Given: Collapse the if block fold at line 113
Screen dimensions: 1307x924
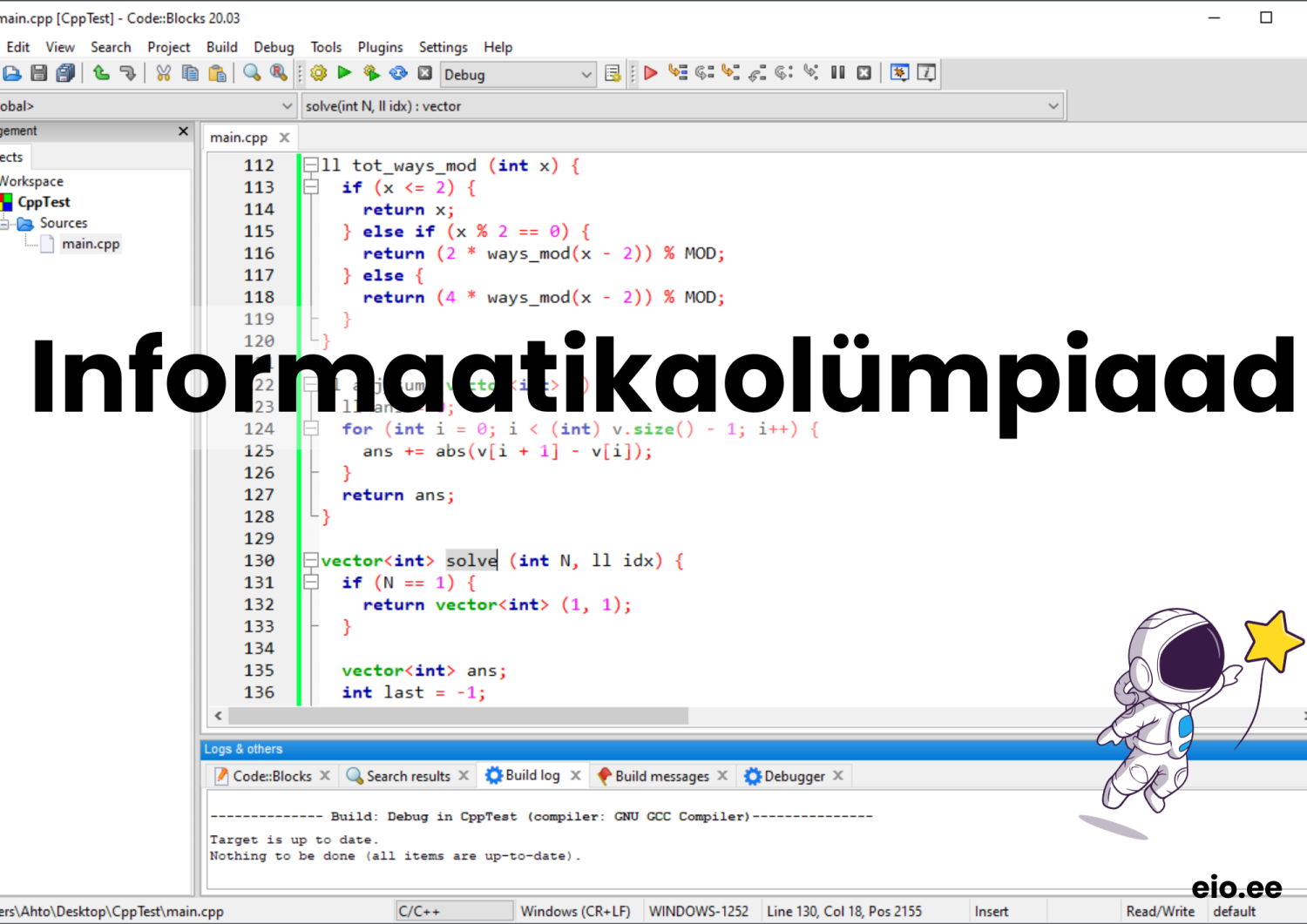Looking at the screenshot, I should [x=311, y=186].
